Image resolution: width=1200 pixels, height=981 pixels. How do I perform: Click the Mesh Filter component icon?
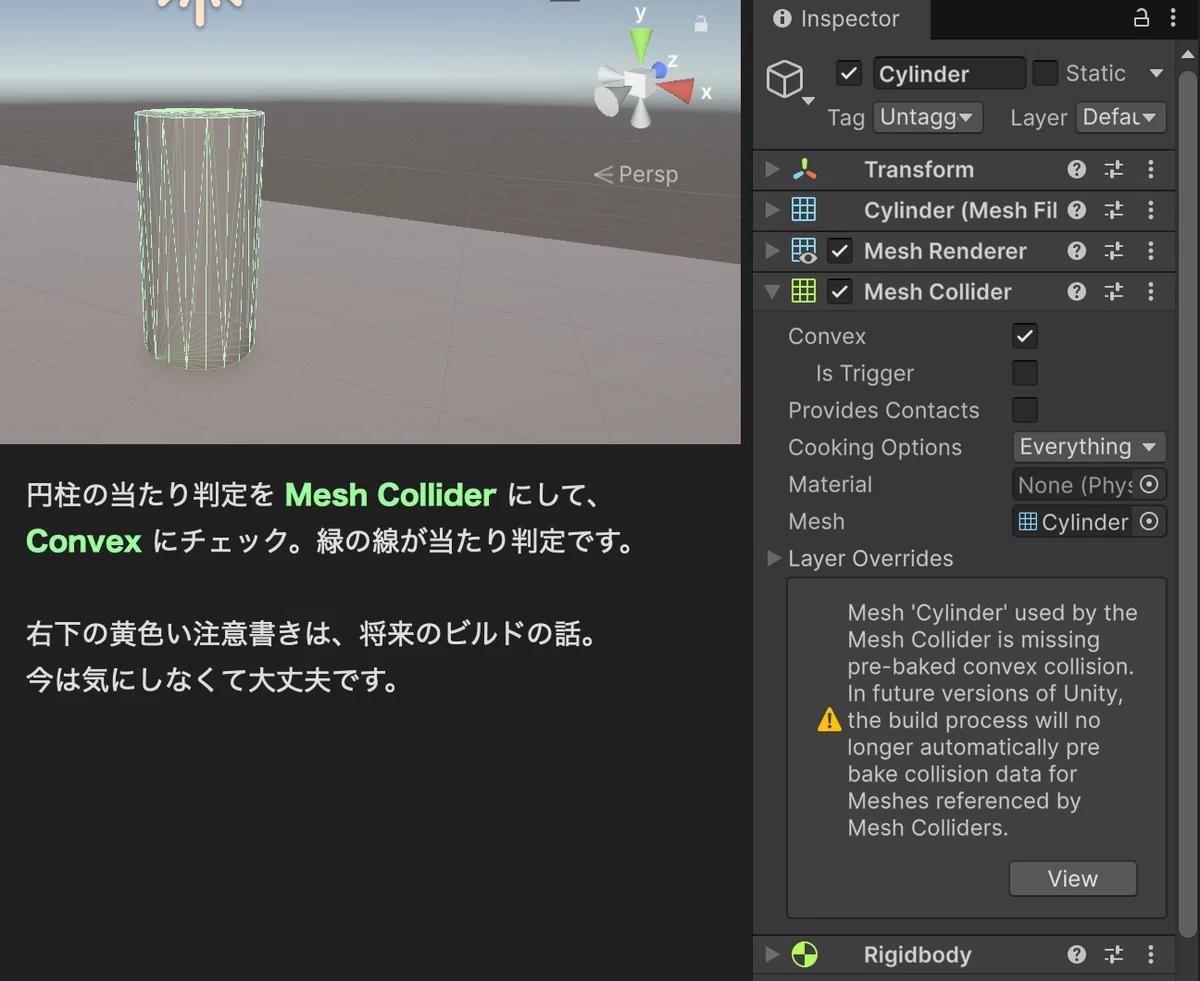(804, 210)
